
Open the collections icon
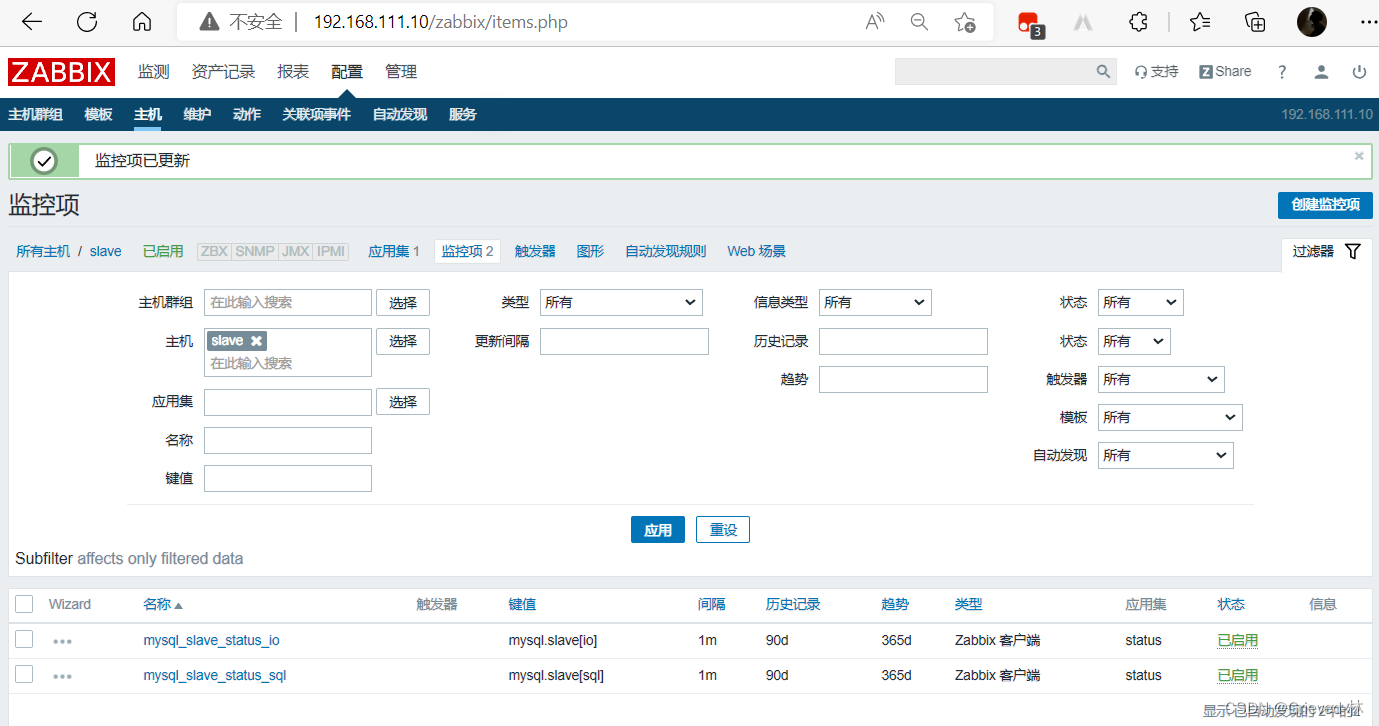click(1254, 22)
